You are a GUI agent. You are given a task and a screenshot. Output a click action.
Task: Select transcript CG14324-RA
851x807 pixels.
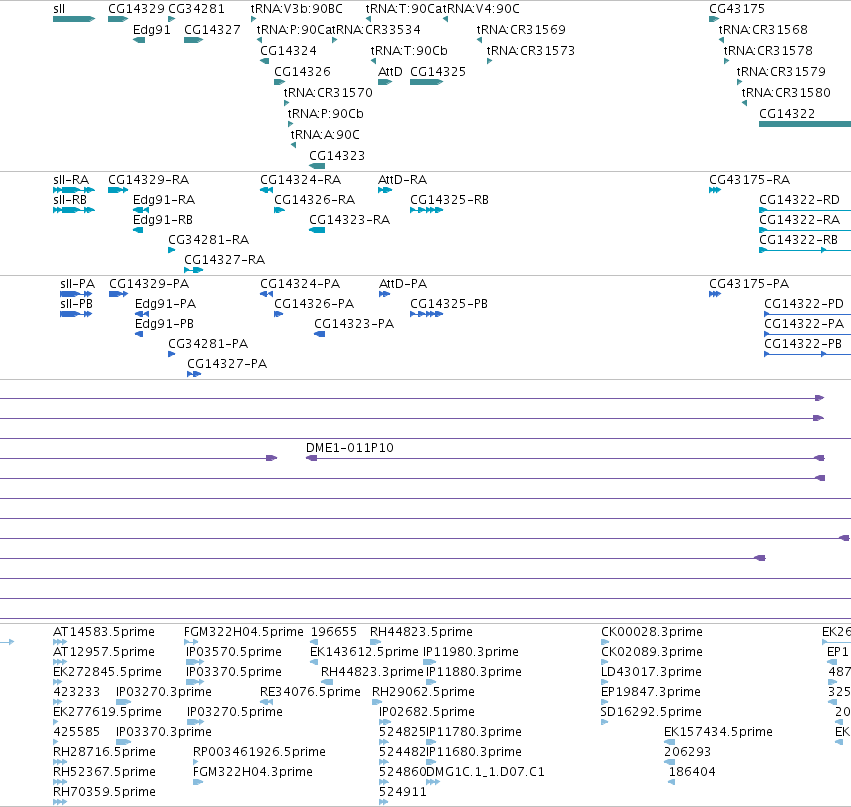(266, 190)
